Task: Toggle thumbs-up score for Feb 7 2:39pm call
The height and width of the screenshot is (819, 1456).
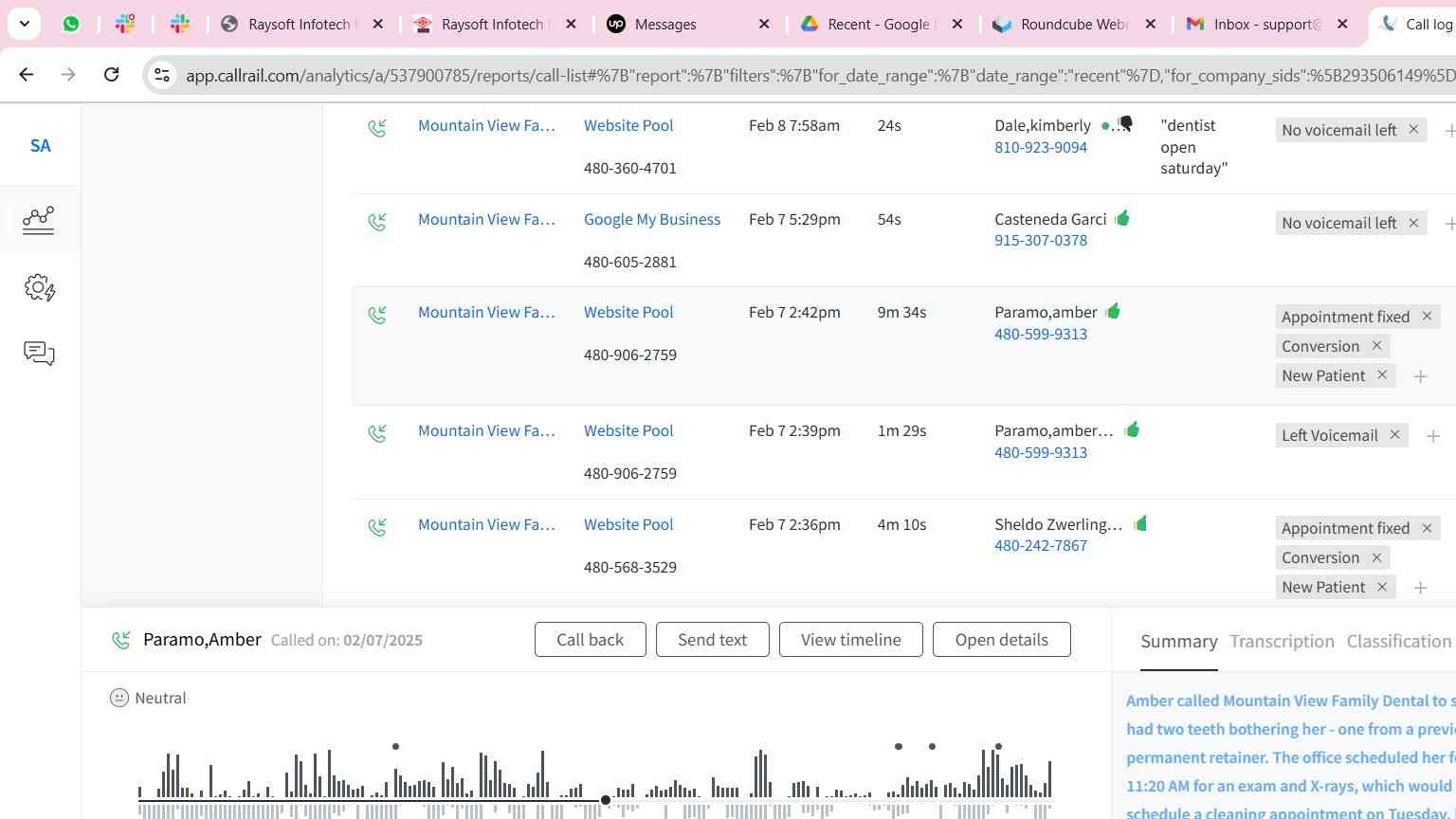Action: [x=1132, y=429]
